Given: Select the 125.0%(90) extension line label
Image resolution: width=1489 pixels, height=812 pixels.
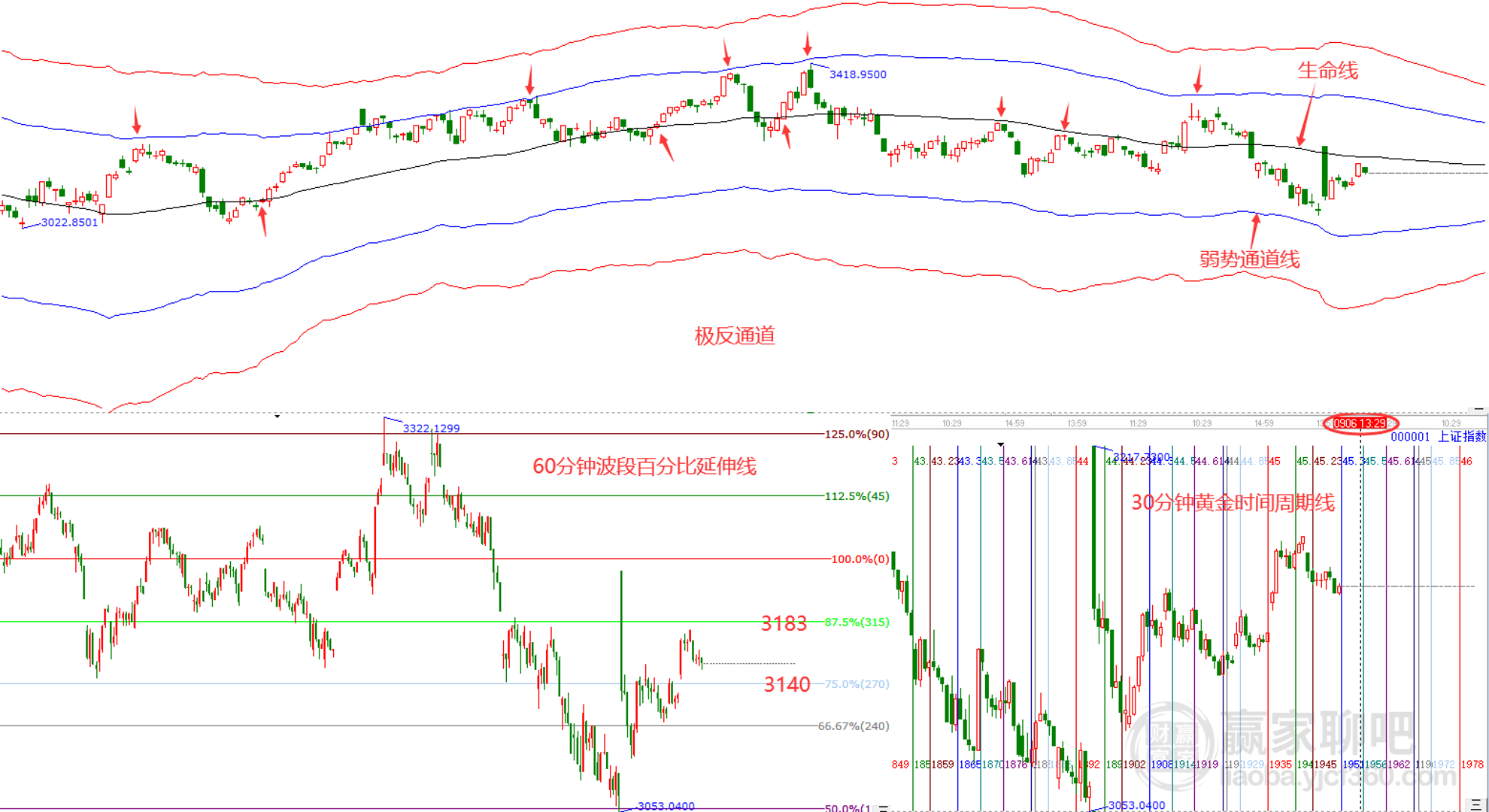Looking at the screenshot, I should (x=857, y=434).
